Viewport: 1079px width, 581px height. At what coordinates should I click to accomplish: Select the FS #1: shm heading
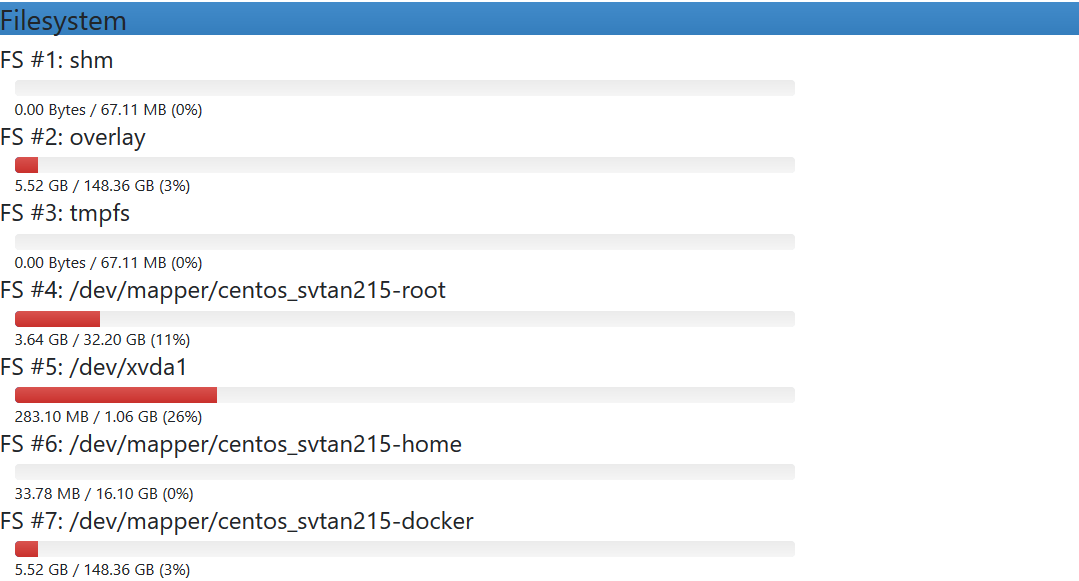click(56, 61)
